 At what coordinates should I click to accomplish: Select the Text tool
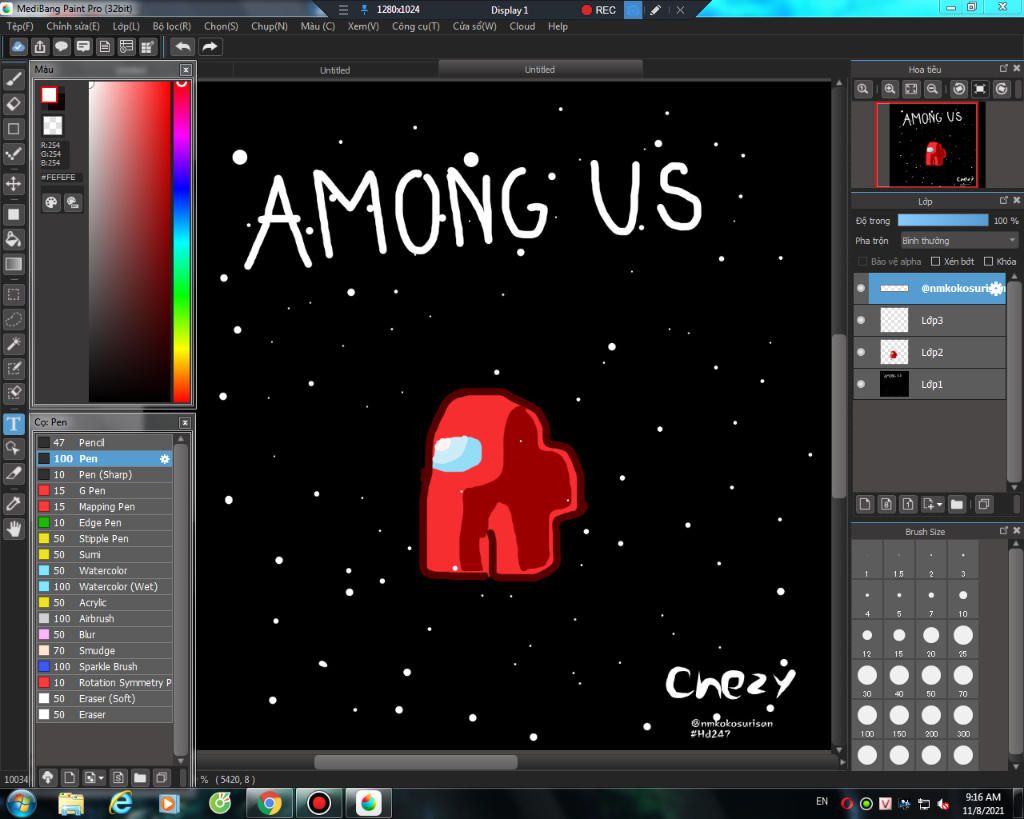click(14, 424)
